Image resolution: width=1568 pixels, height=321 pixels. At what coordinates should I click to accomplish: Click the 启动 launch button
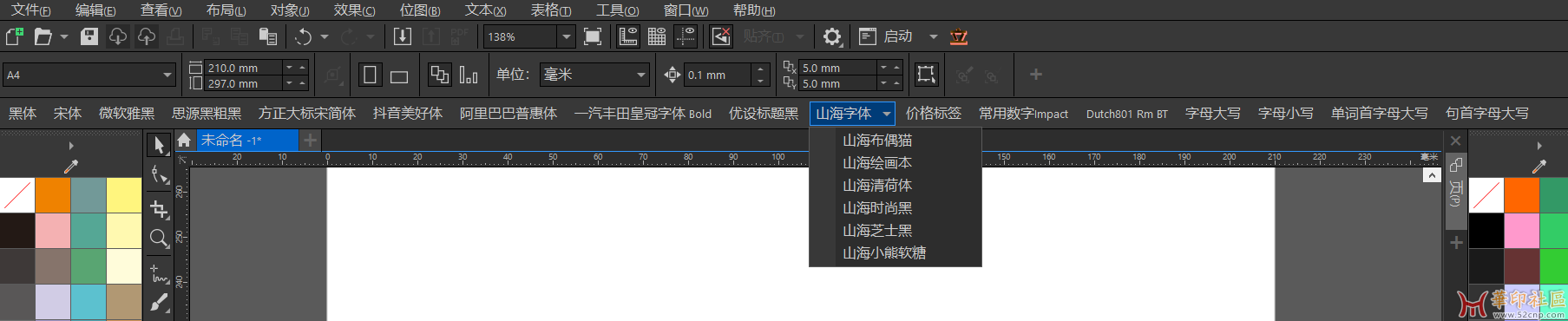coord(886,36)
